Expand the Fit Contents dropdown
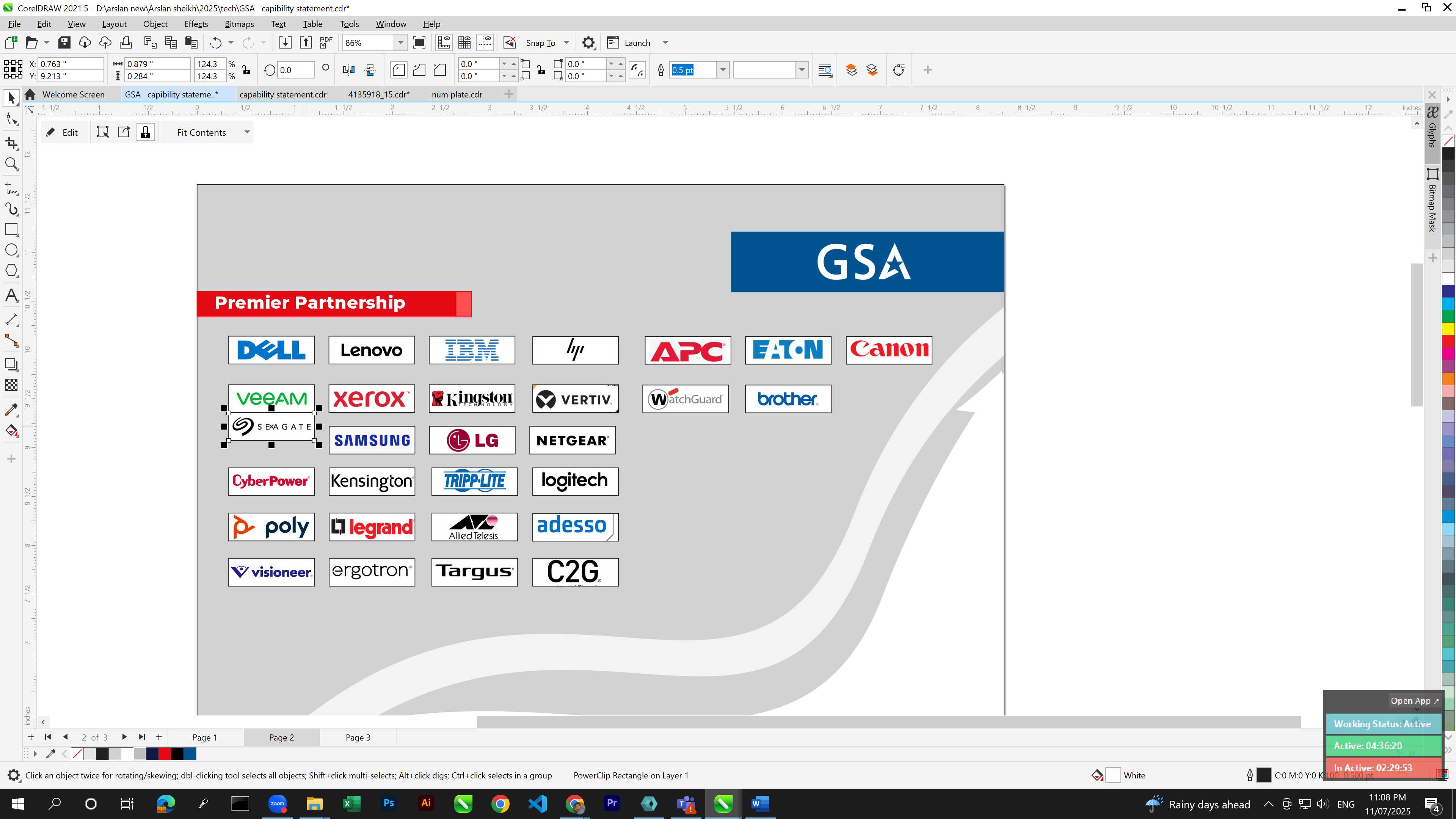This screenshot has height=819, width=1456. [247, 132]
